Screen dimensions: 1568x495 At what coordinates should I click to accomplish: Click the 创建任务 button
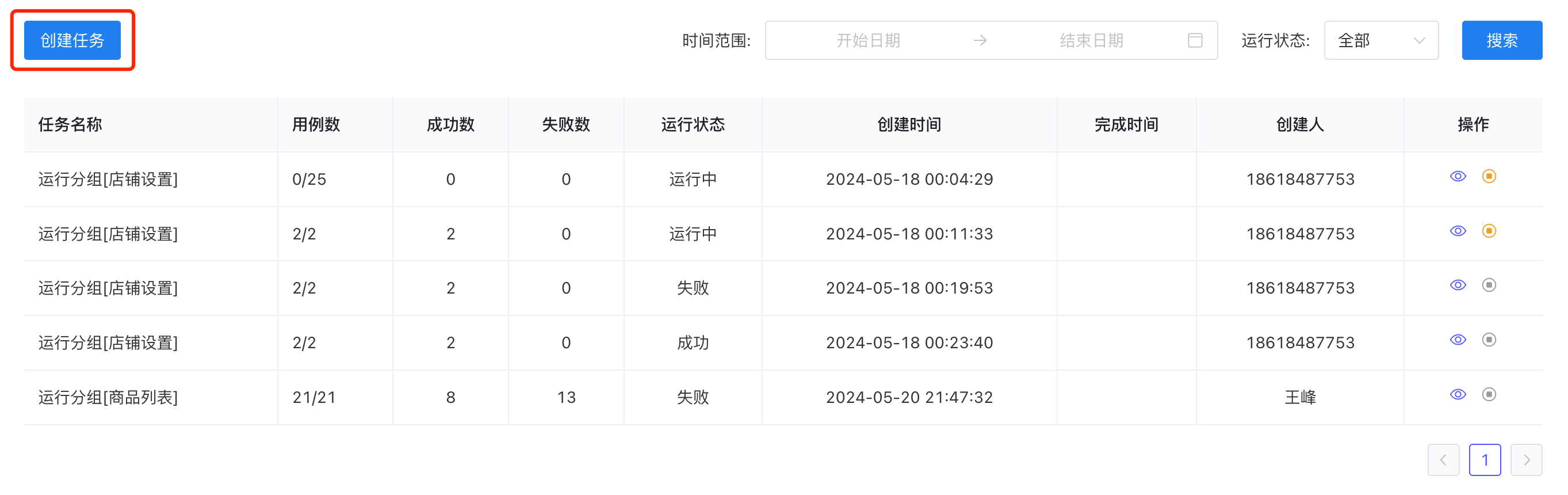[72, 41]
